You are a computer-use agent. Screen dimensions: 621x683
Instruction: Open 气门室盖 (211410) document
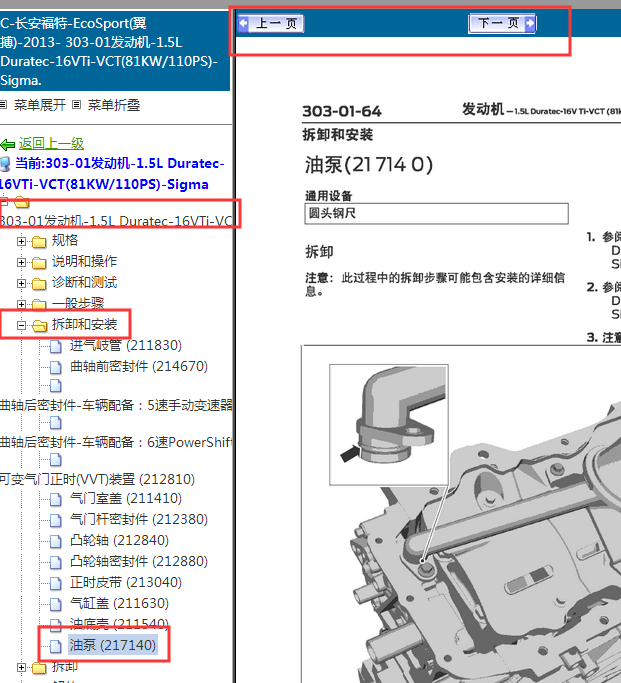[x=126, y=498]
